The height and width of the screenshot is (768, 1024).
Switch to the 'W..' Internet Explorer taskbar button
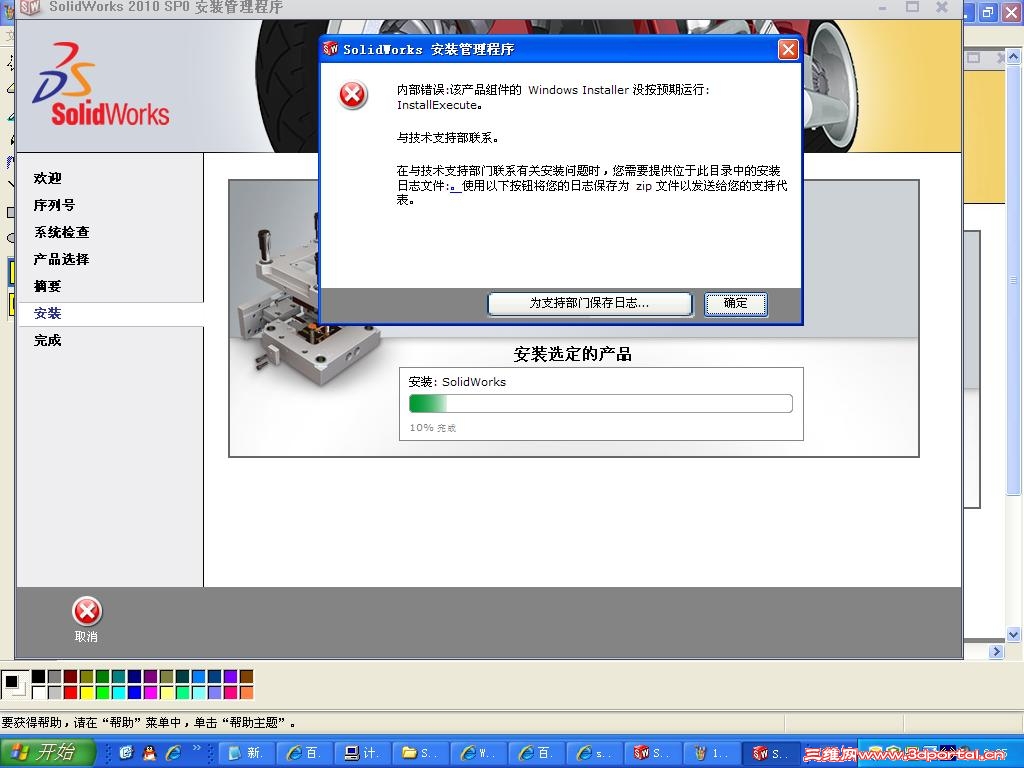[477, 753]
